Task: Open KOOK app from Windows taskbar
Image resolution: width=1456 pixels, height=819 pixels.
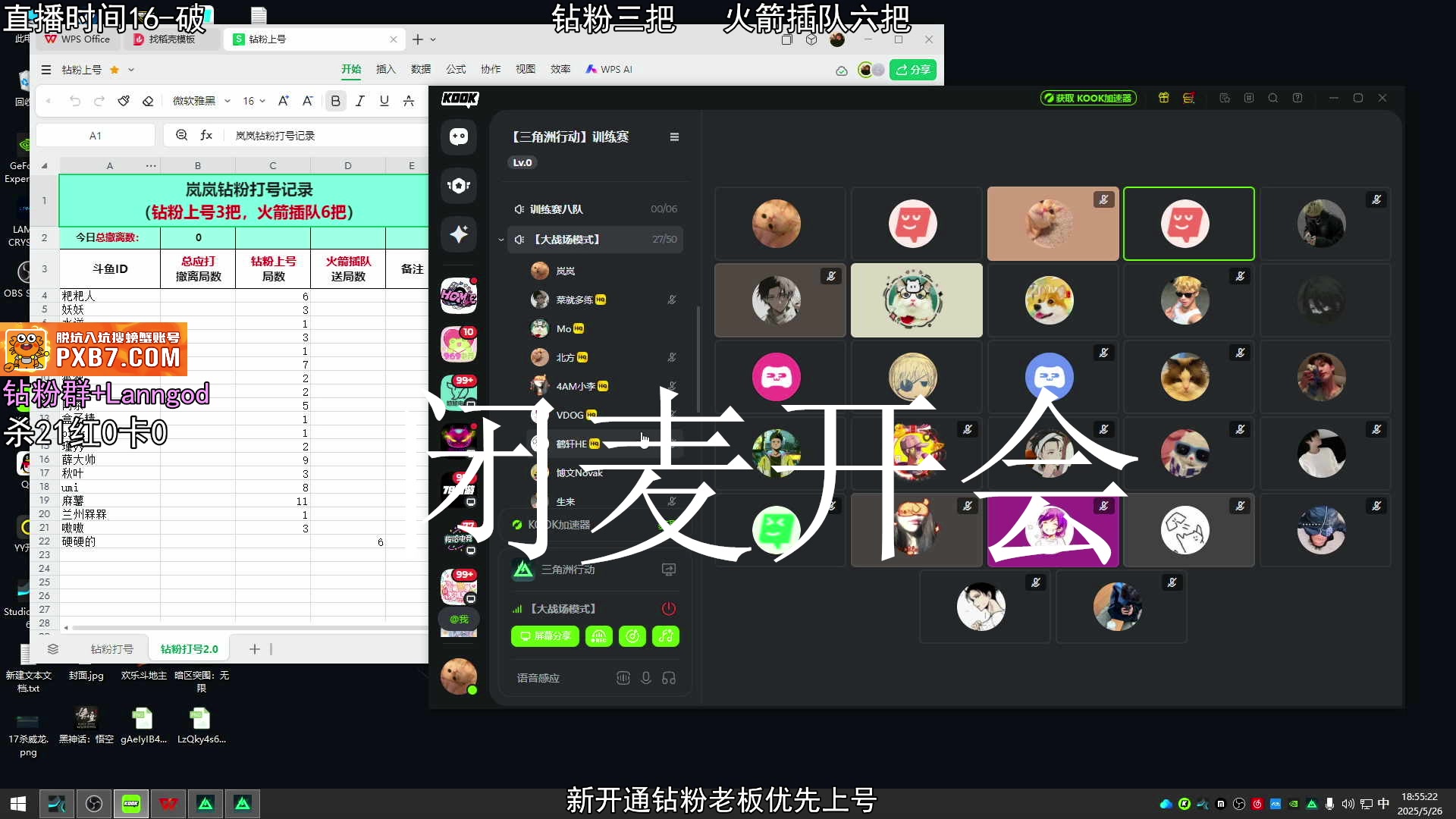Action: click(131, 804)
